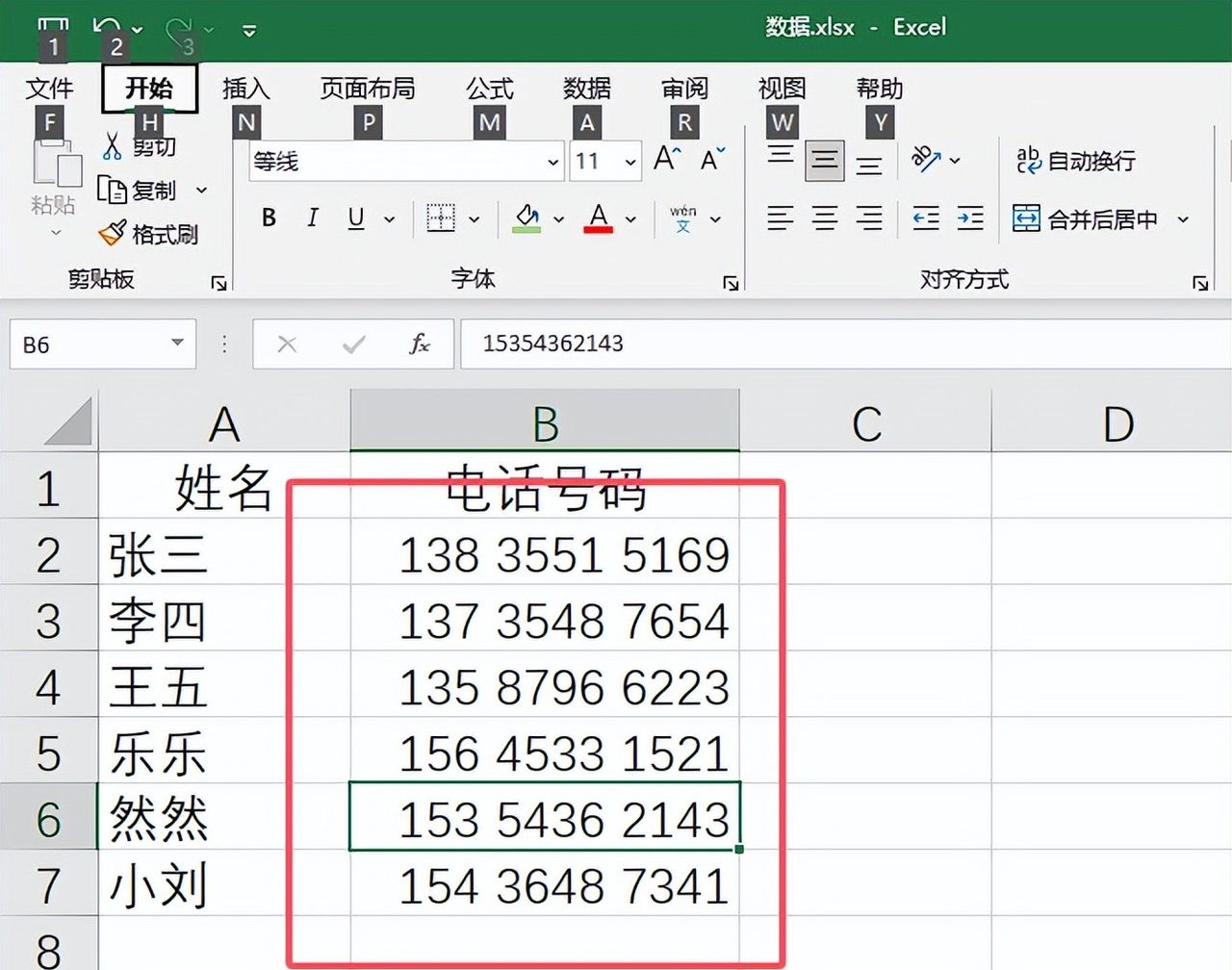1232x970 pixels.
Task: Click the formula bar cancel X
Action: 287,344
